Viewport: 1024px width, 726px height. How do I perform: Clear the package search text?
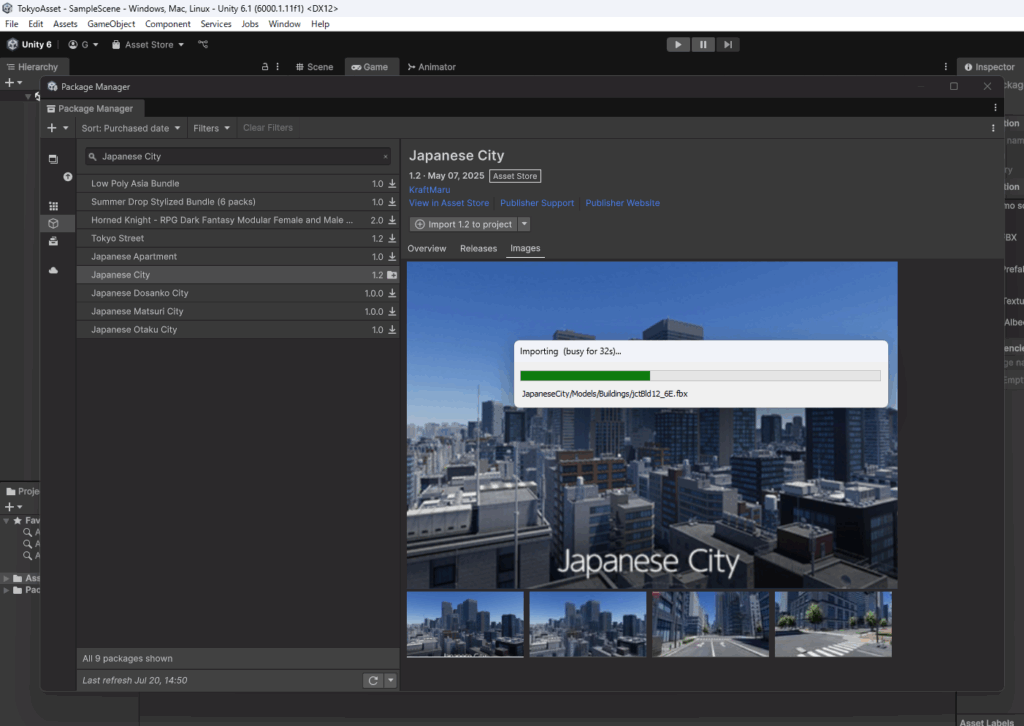[x=385, y=157]
